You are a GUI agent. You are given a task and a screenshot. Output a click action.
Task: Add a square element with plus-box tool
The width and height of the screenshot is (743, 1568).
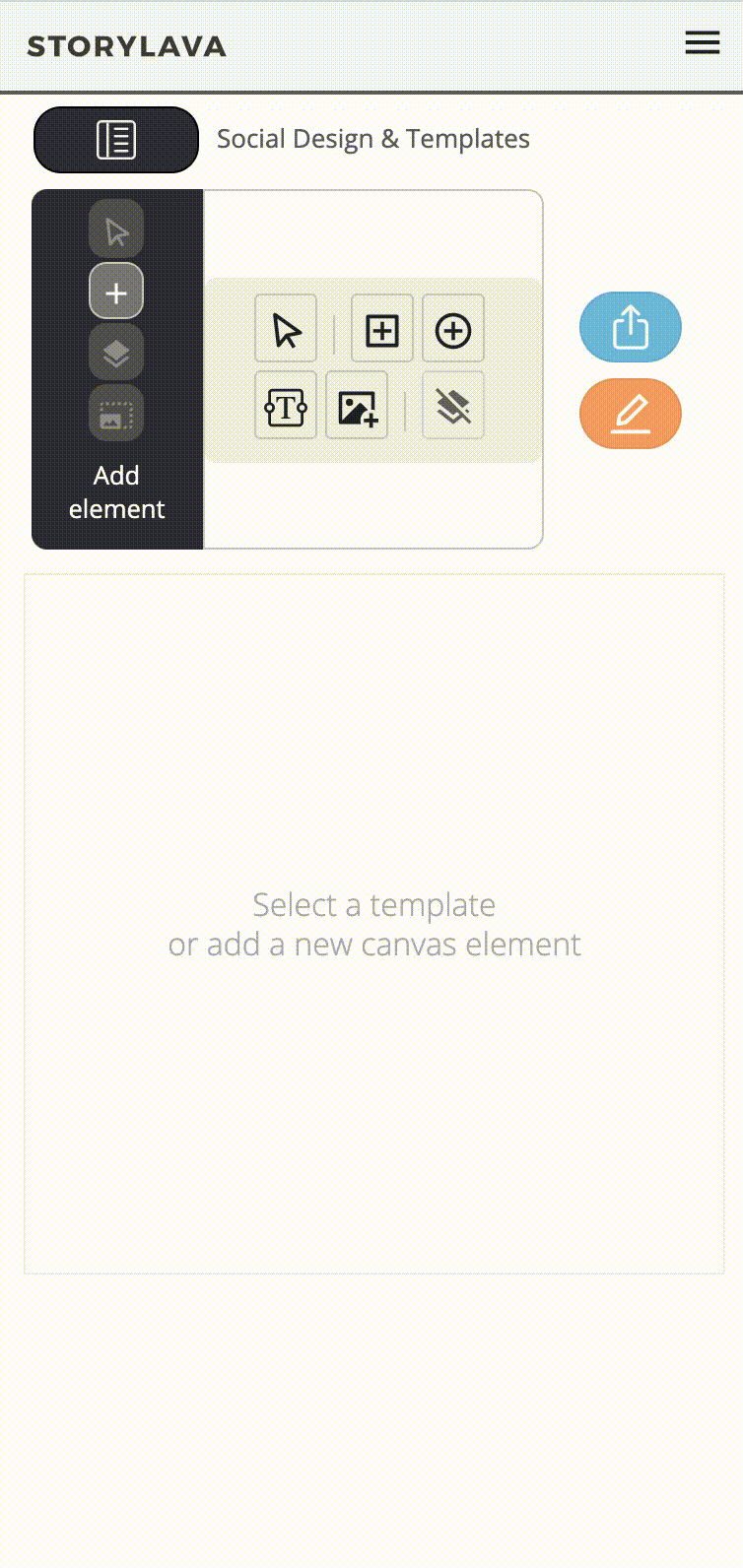point(382,329)
